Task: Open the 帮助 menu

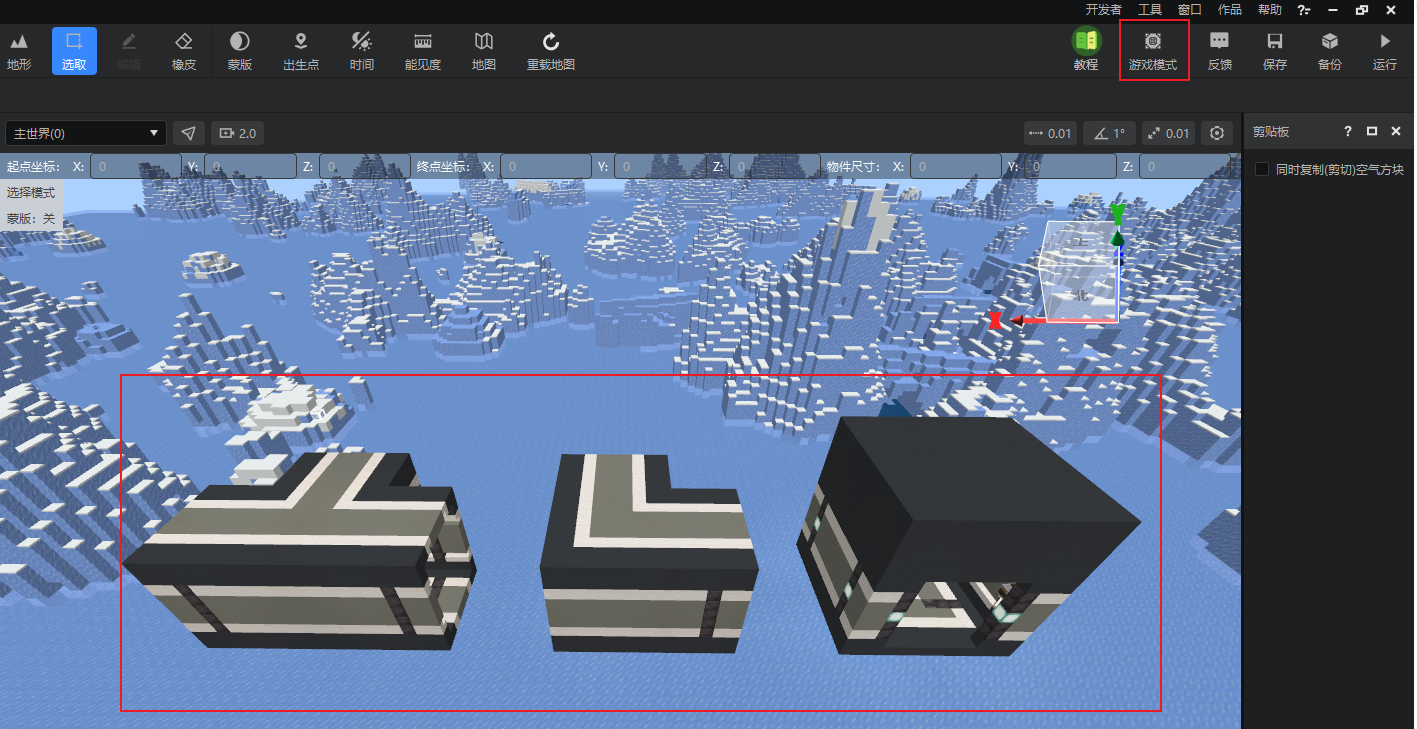Action: tap(1270, 9)
